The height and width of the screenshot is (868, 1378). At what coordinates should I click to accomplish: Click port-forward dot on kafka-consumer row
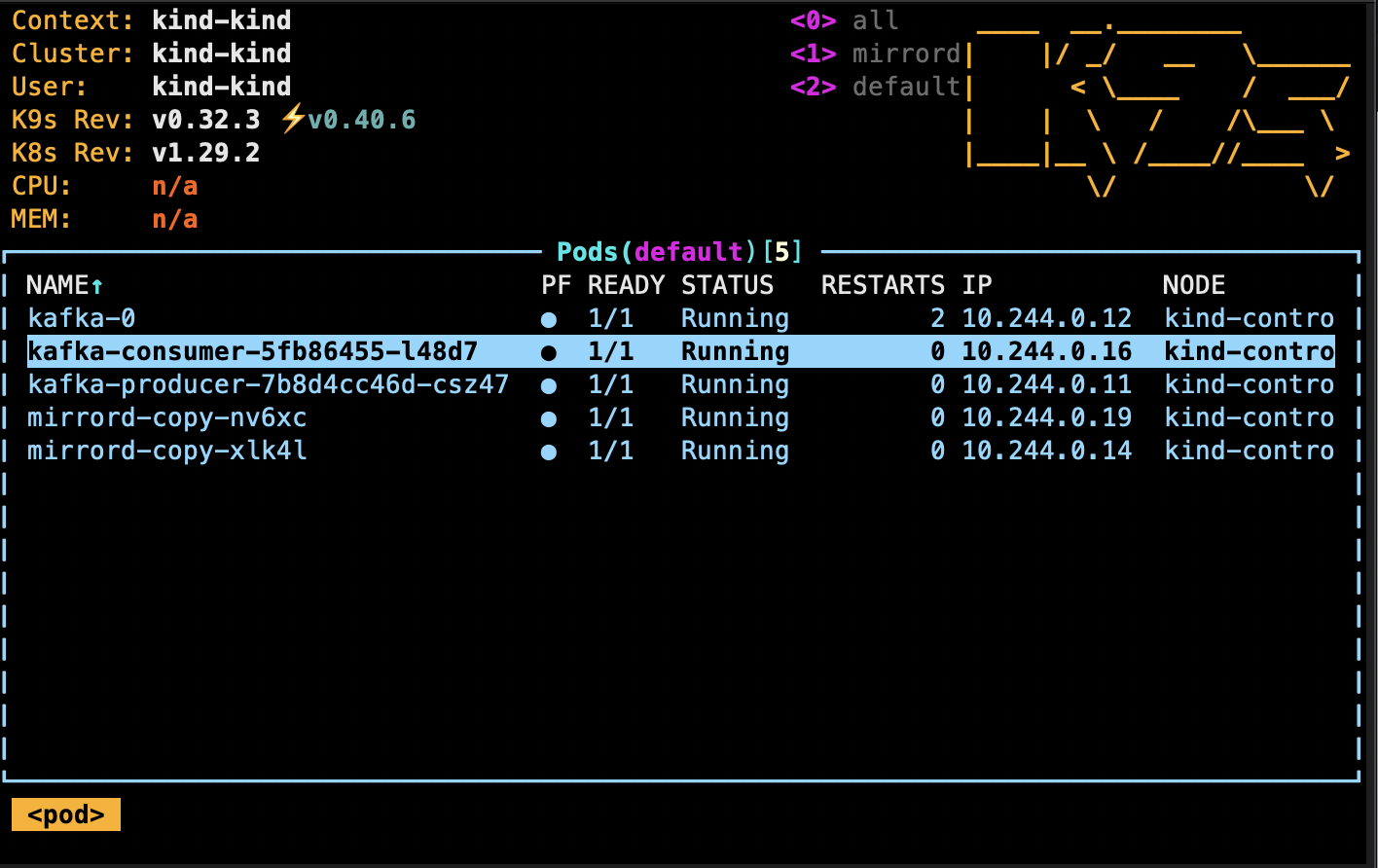pos(549,352)
